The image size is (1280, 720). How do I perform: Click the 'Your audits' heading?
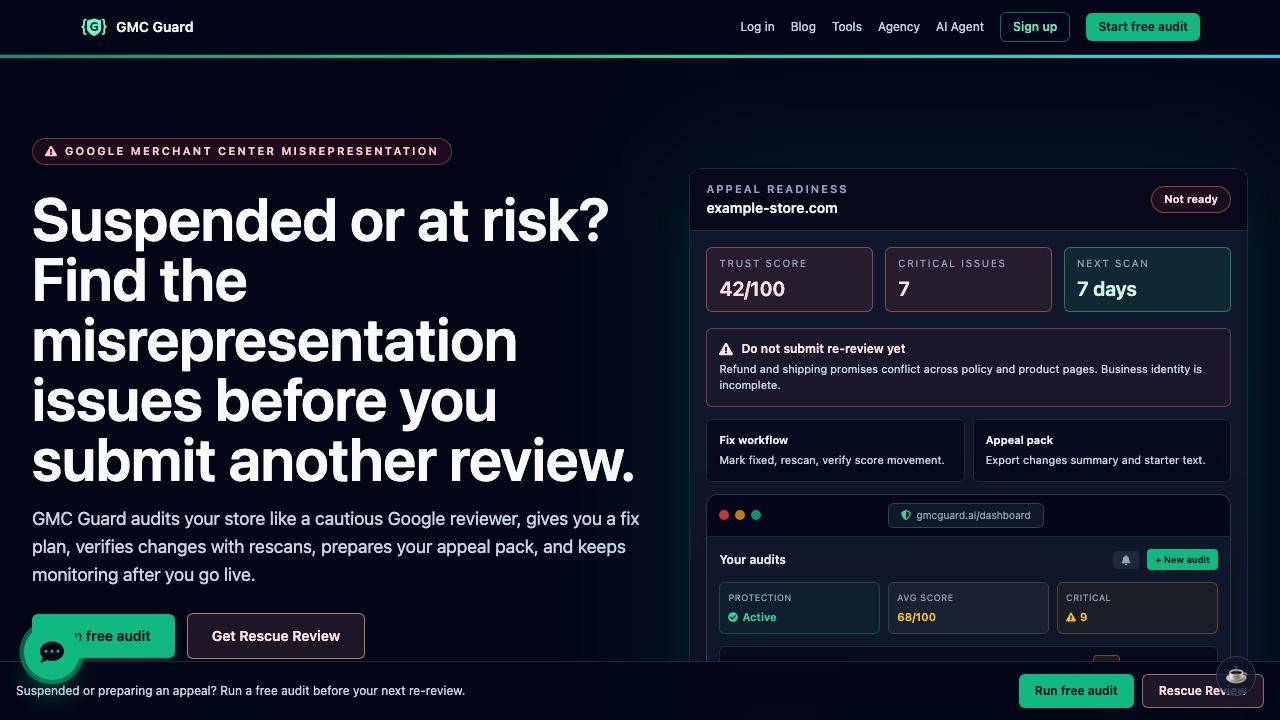point(753,560)
